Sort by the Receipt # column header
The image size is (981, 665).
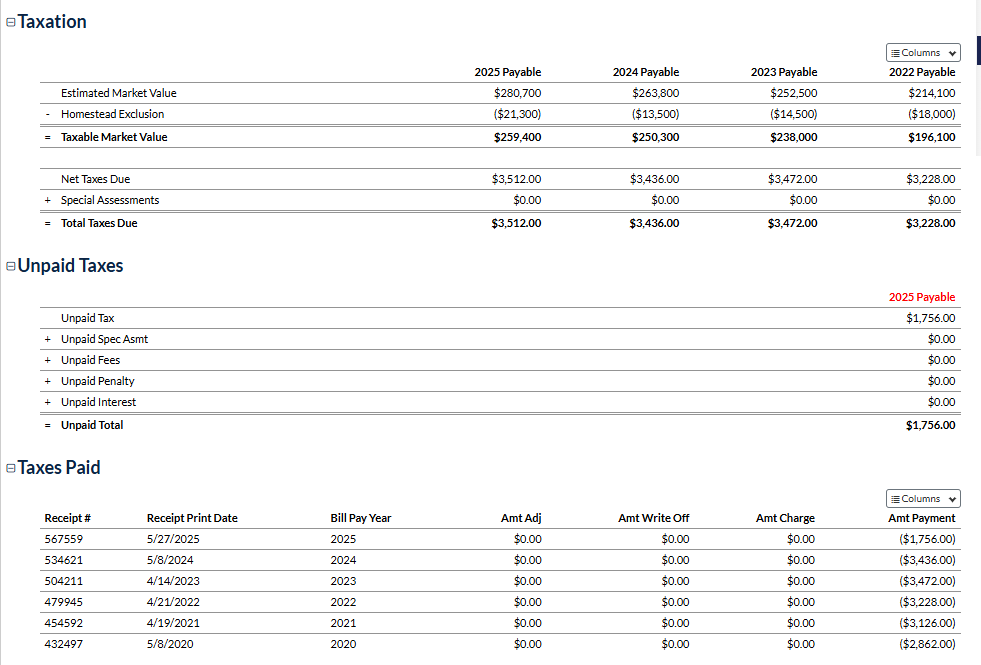68,518
